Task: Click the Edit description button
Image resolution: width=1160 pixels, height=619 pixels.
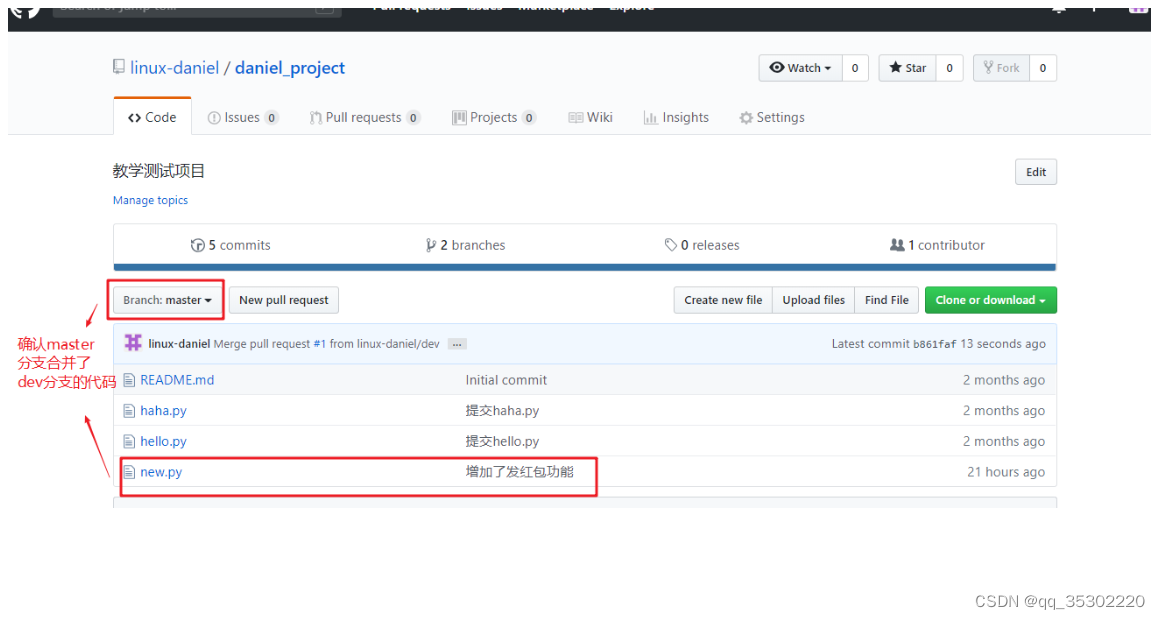Action: 1036,172
